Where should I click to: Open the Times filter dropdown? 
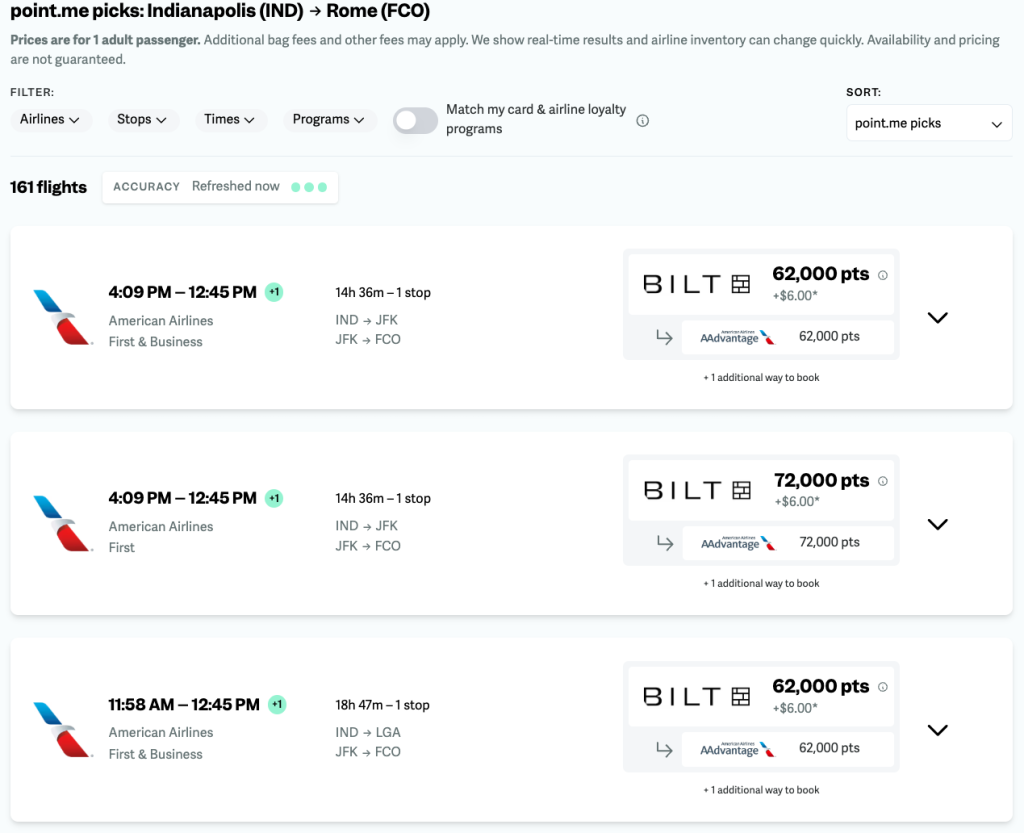coord(229,119)
